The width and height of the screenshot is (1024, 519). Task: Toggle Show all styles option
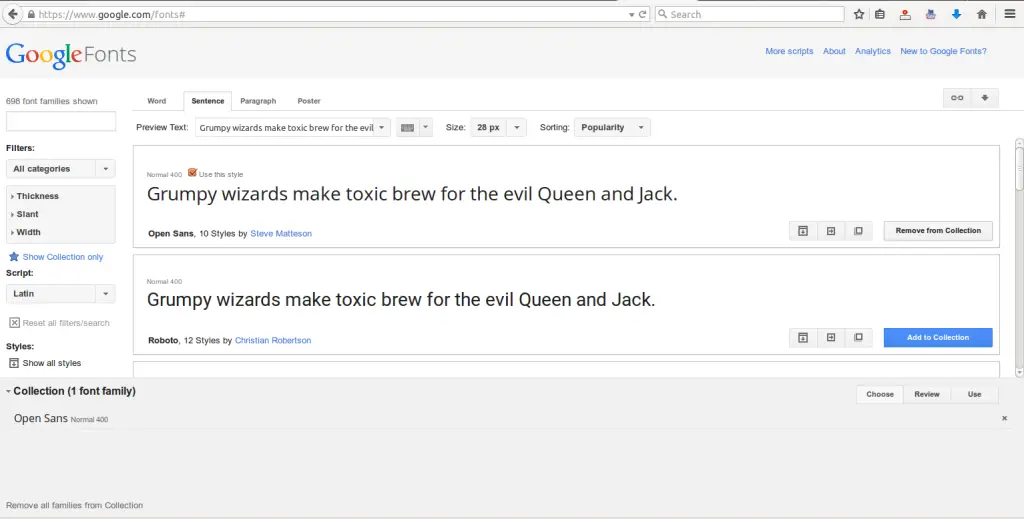44,363
